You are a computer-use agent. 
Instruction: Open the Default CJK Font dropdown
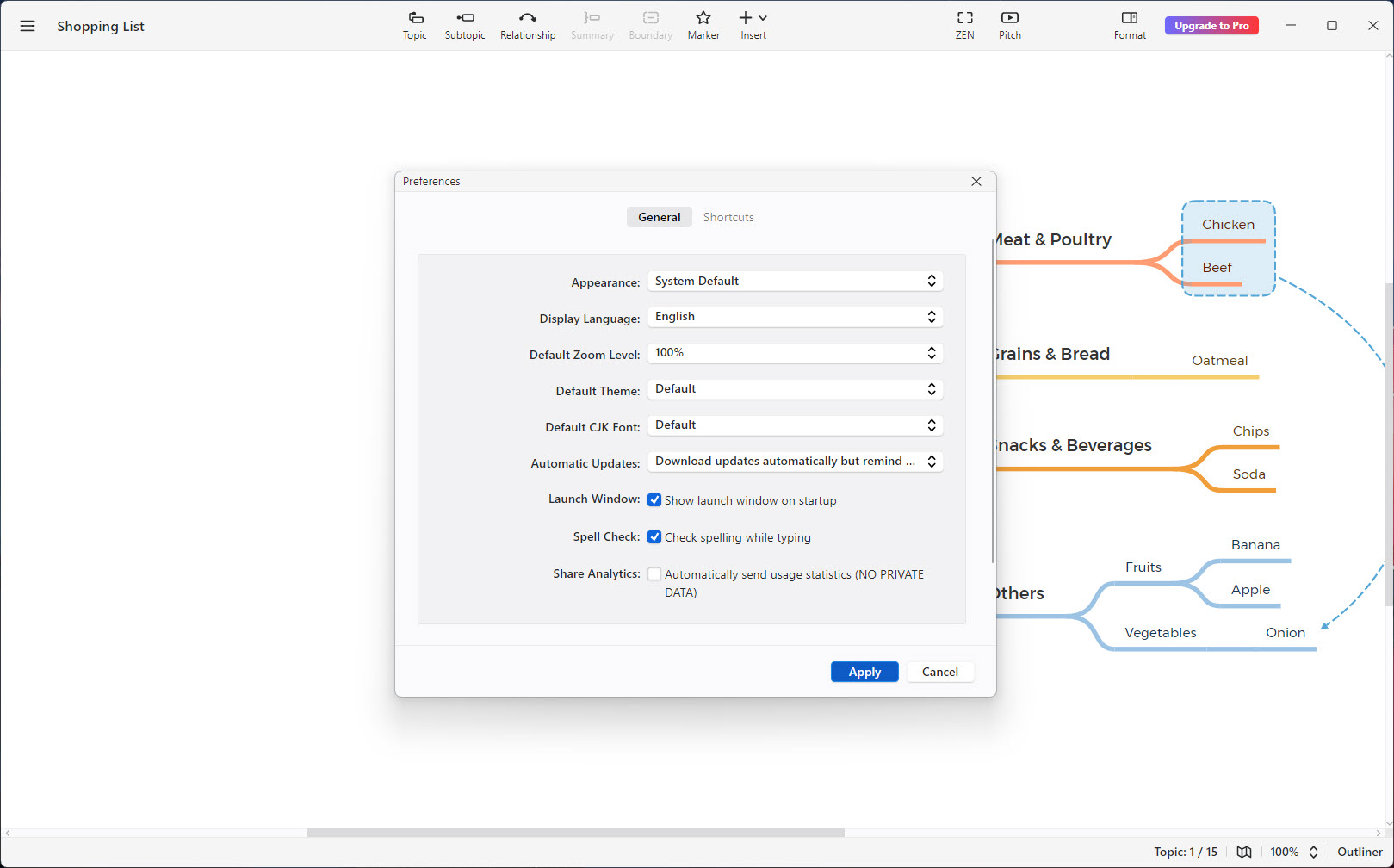click(796, 425)
